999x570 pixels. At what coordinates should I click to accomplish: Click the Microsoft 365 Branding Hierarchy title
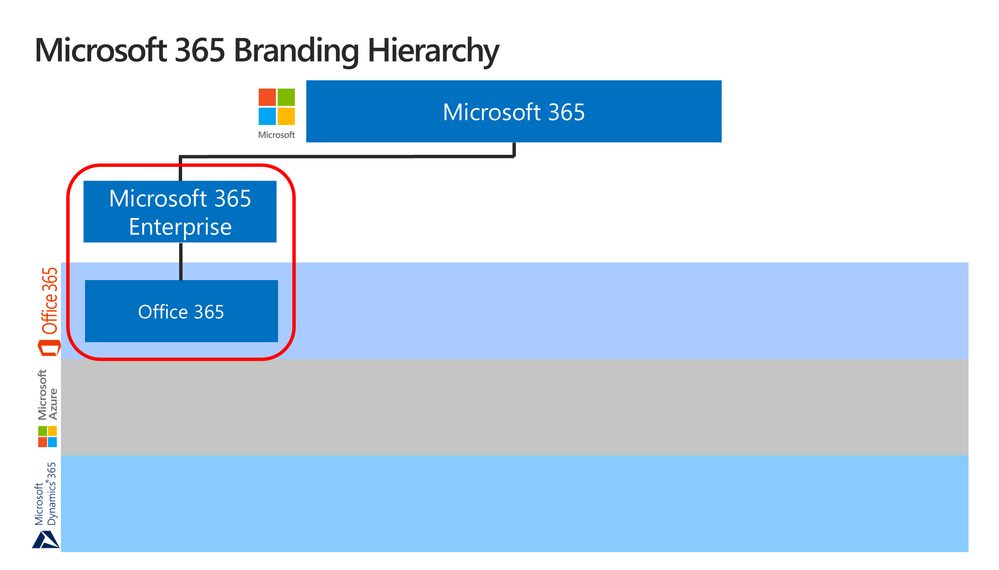[x=267, y=51]
